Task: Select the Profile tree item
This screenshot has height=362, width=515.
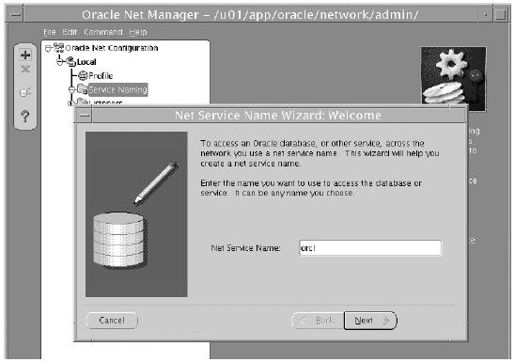Action: 101,76
